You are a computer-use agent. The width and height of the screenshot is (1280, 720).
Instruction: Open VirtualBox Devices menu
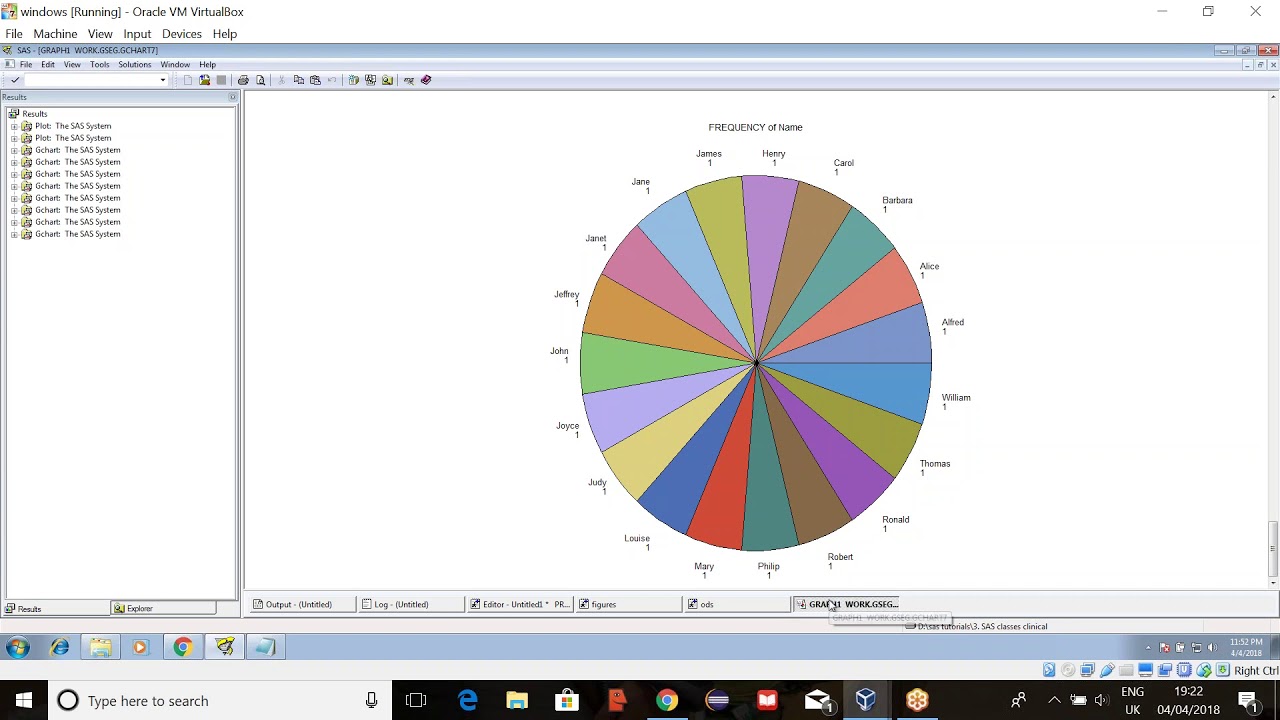point(182,34)
